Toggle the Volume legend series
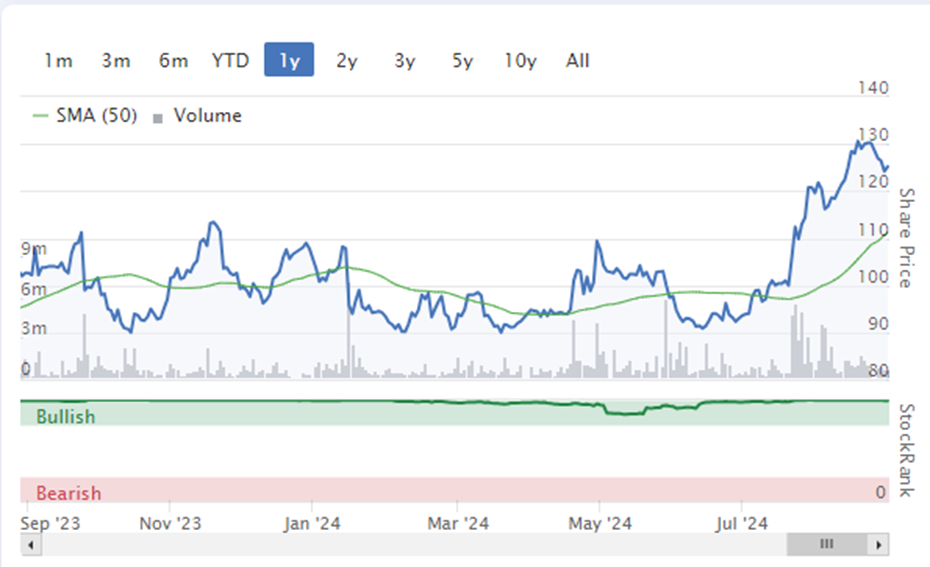The width and height of the screenshot is (930, 567). click(x=208, y=115)
